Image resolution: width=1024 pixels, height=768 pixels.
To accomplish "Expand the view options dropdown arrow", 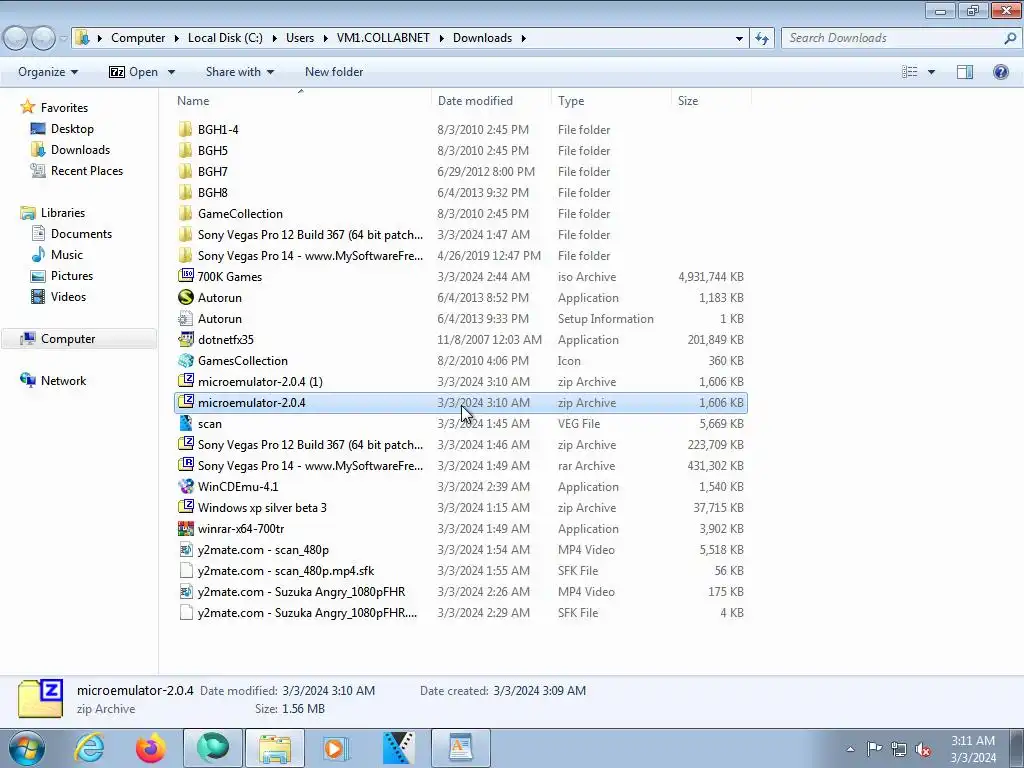I will [931, 72].
